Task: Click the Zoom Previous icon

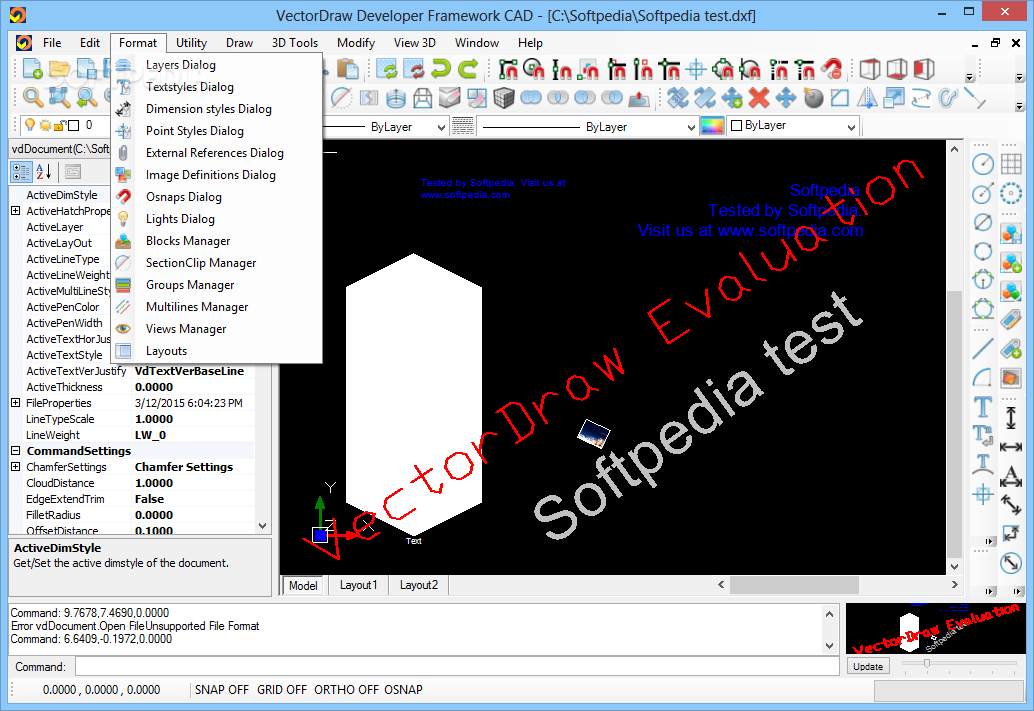Action: tap(86, 98)
